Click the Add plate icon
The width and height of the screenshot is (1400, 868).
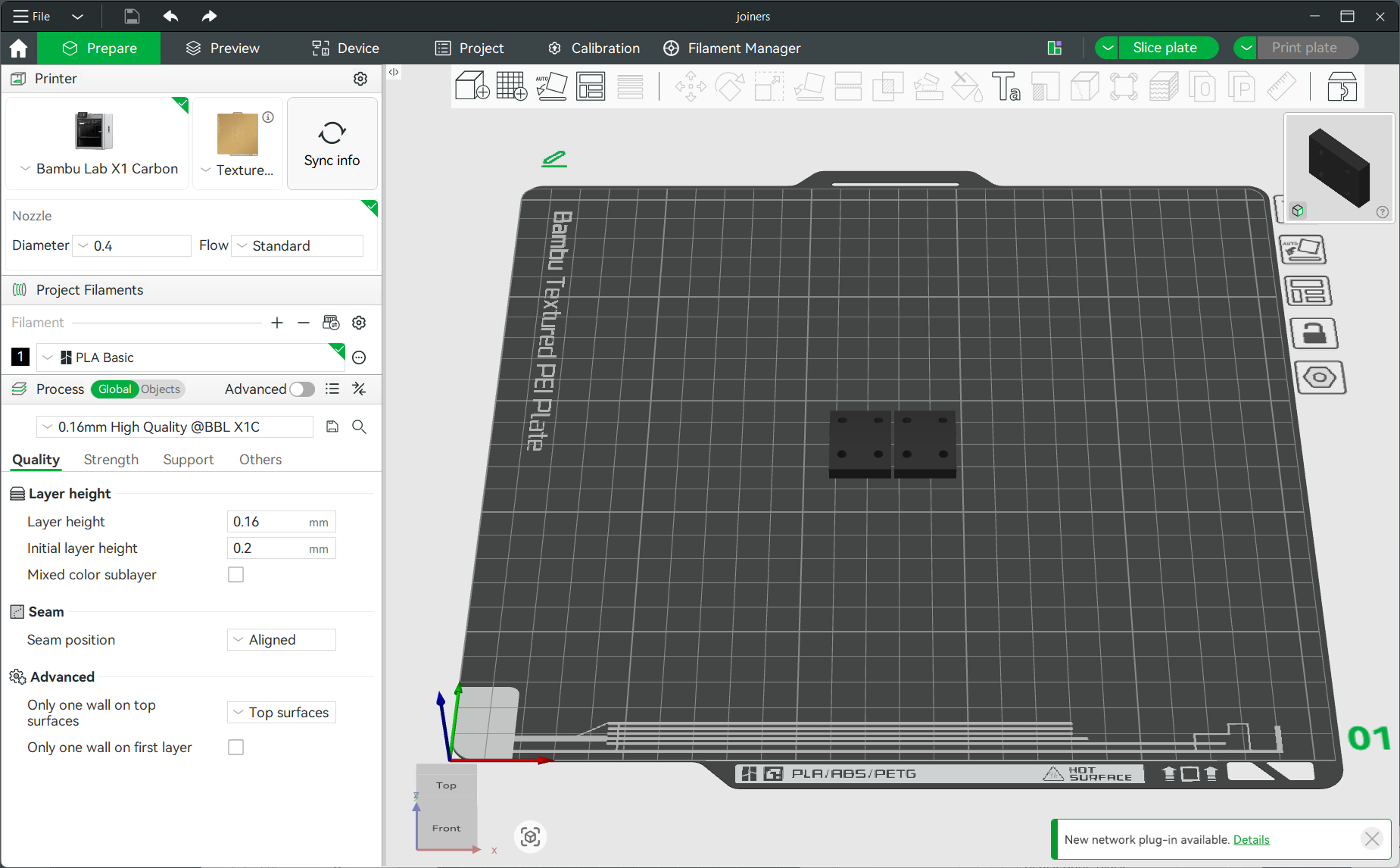pyautogui.click(x=512, y=86)
